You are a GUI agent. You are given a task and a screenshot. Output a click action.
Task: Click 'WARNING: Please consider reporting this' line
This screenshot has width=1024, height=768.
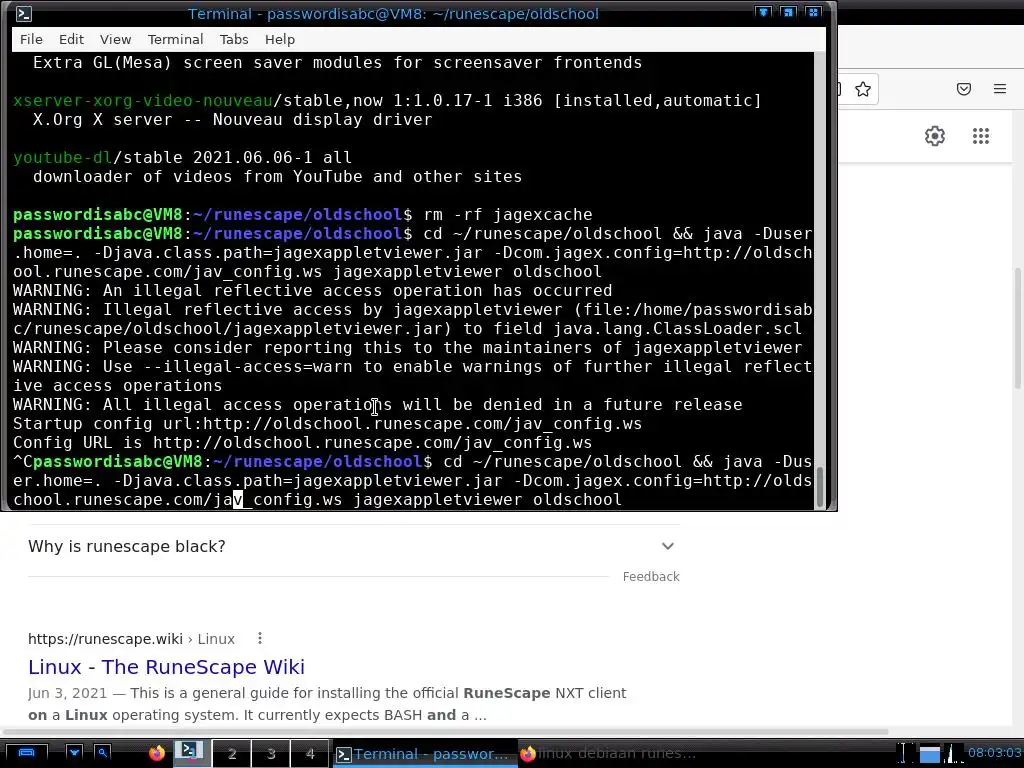point(408,347)
